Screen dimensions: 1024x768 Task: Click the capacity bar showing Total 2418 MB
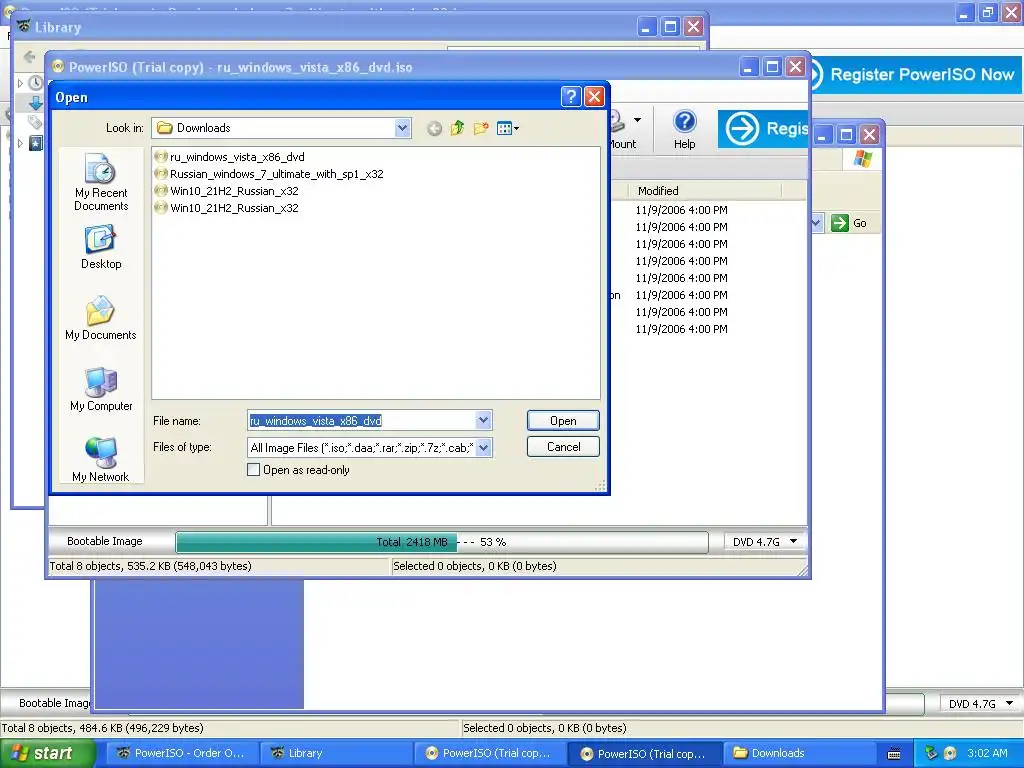(x=441, y=541)
